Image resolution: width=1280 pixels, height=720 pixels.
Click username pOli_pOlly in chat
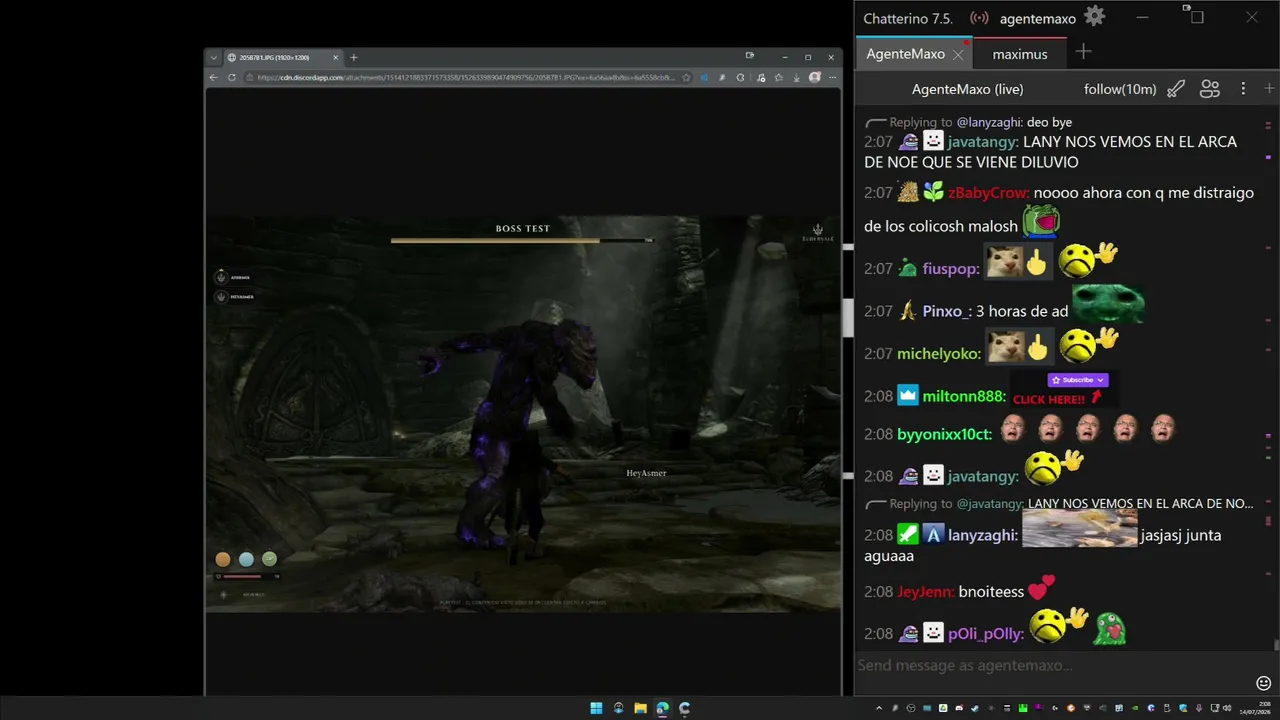[987, 634]
